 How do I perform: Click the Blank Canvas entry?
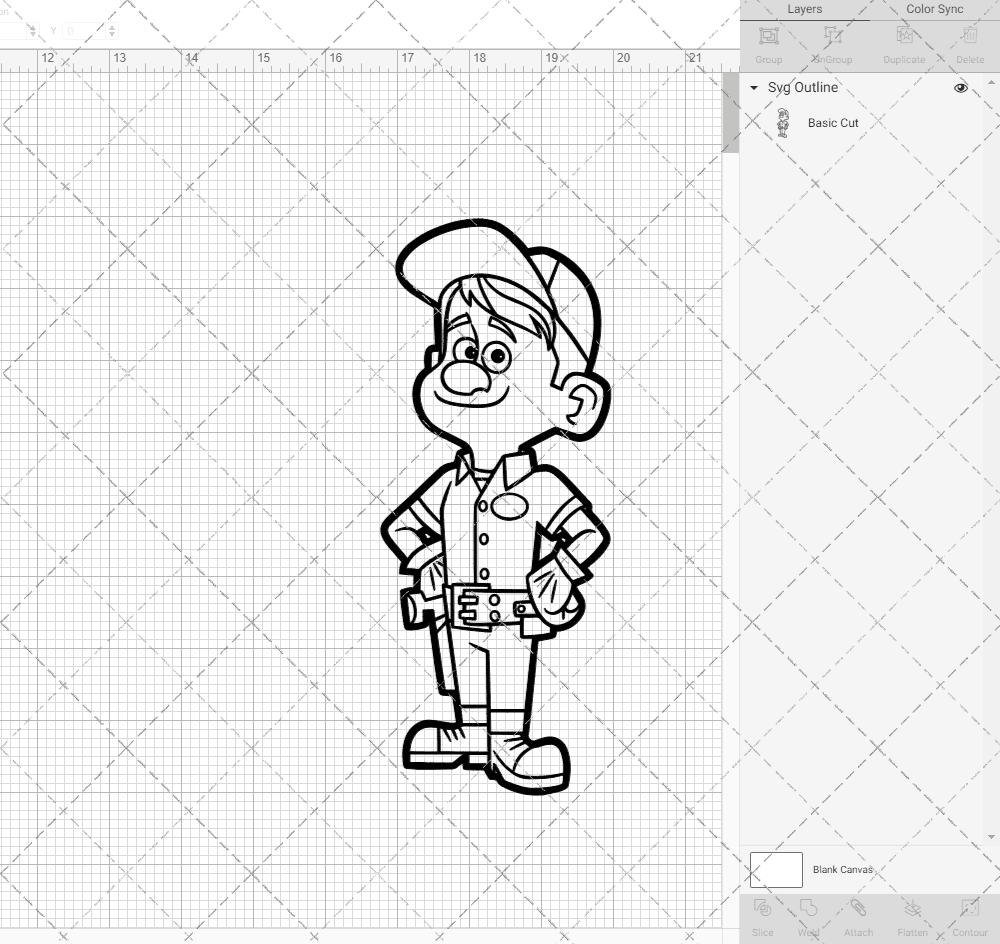pyautogui.click(x=845, y=869)
